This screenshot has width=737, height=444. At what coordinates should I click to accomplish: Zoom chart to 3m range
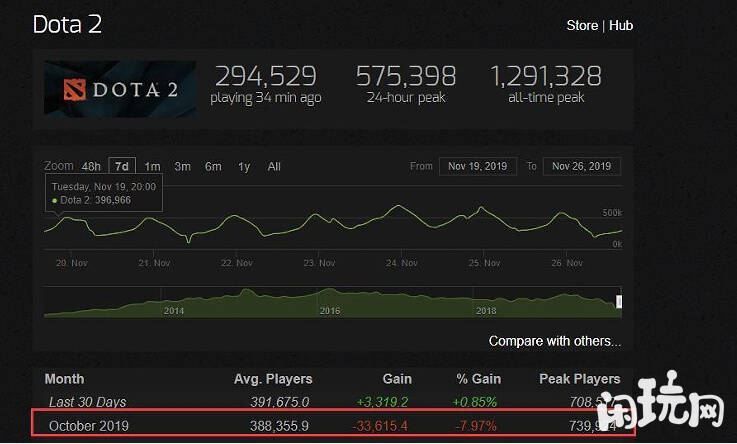(x=182, y=167)
